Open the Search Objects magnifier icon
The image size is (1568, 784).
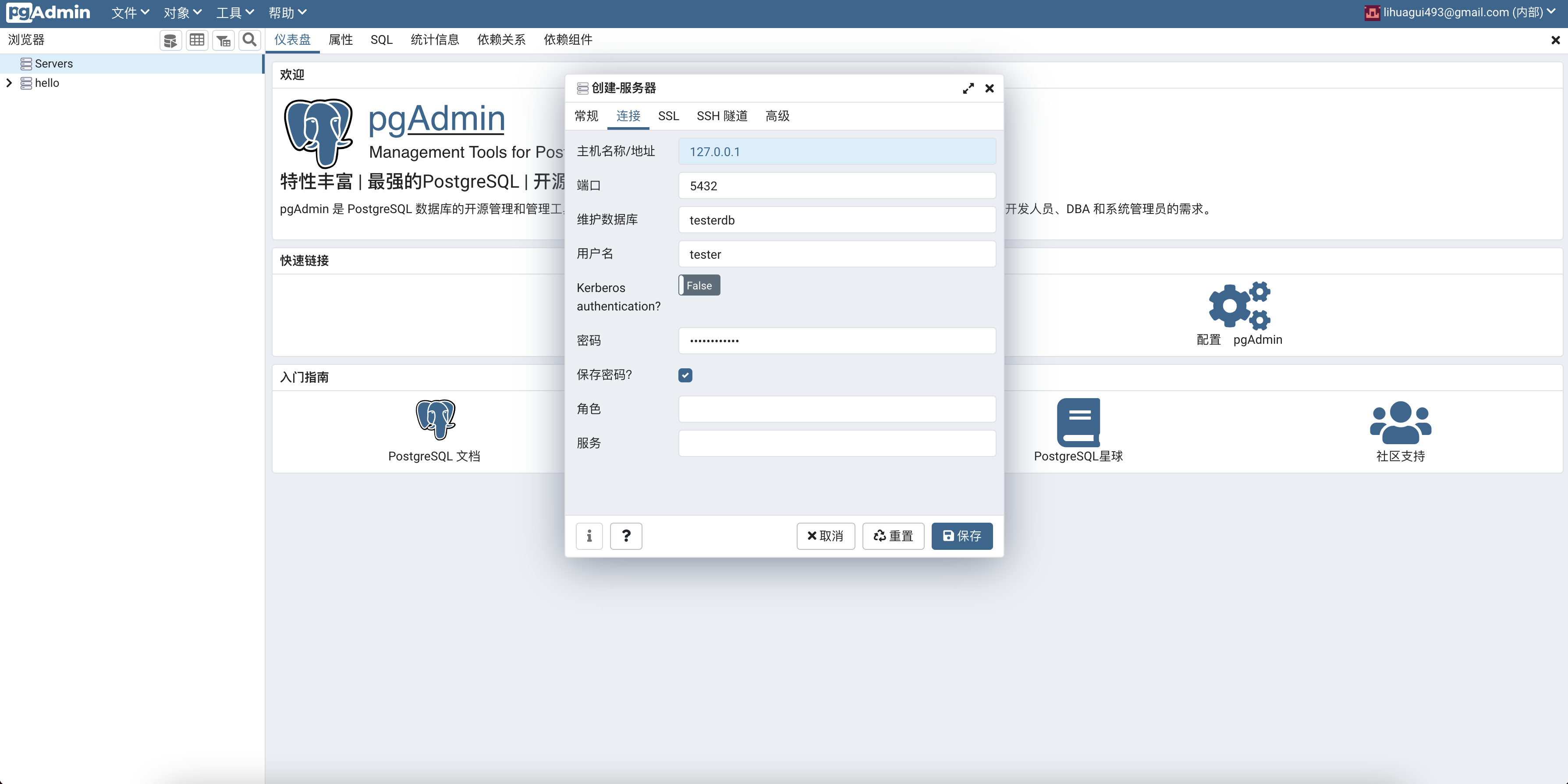(x=249, y=40)
